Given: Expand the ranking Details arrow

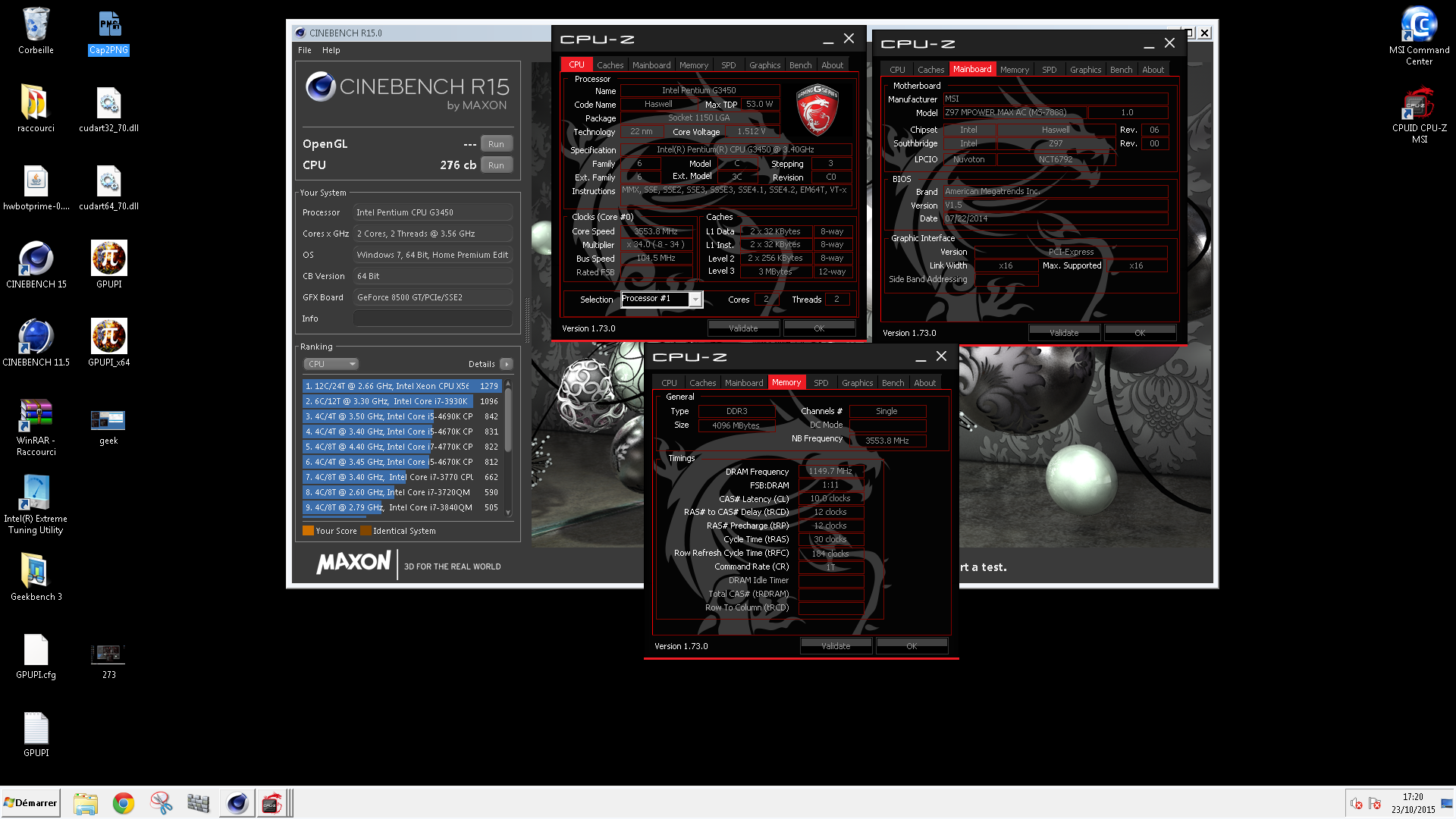Looking at the screenshot, I should [x=507, y=364].
